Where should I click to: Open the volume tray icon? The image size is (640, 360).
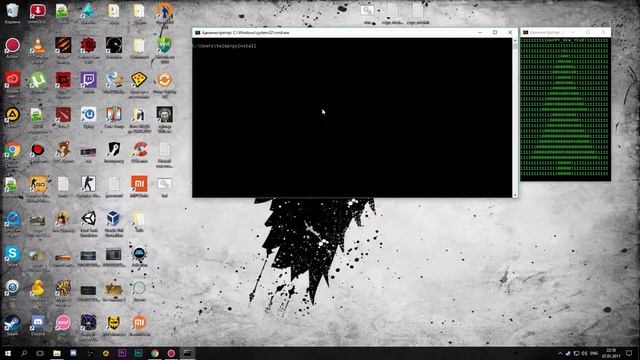point(584,353)
